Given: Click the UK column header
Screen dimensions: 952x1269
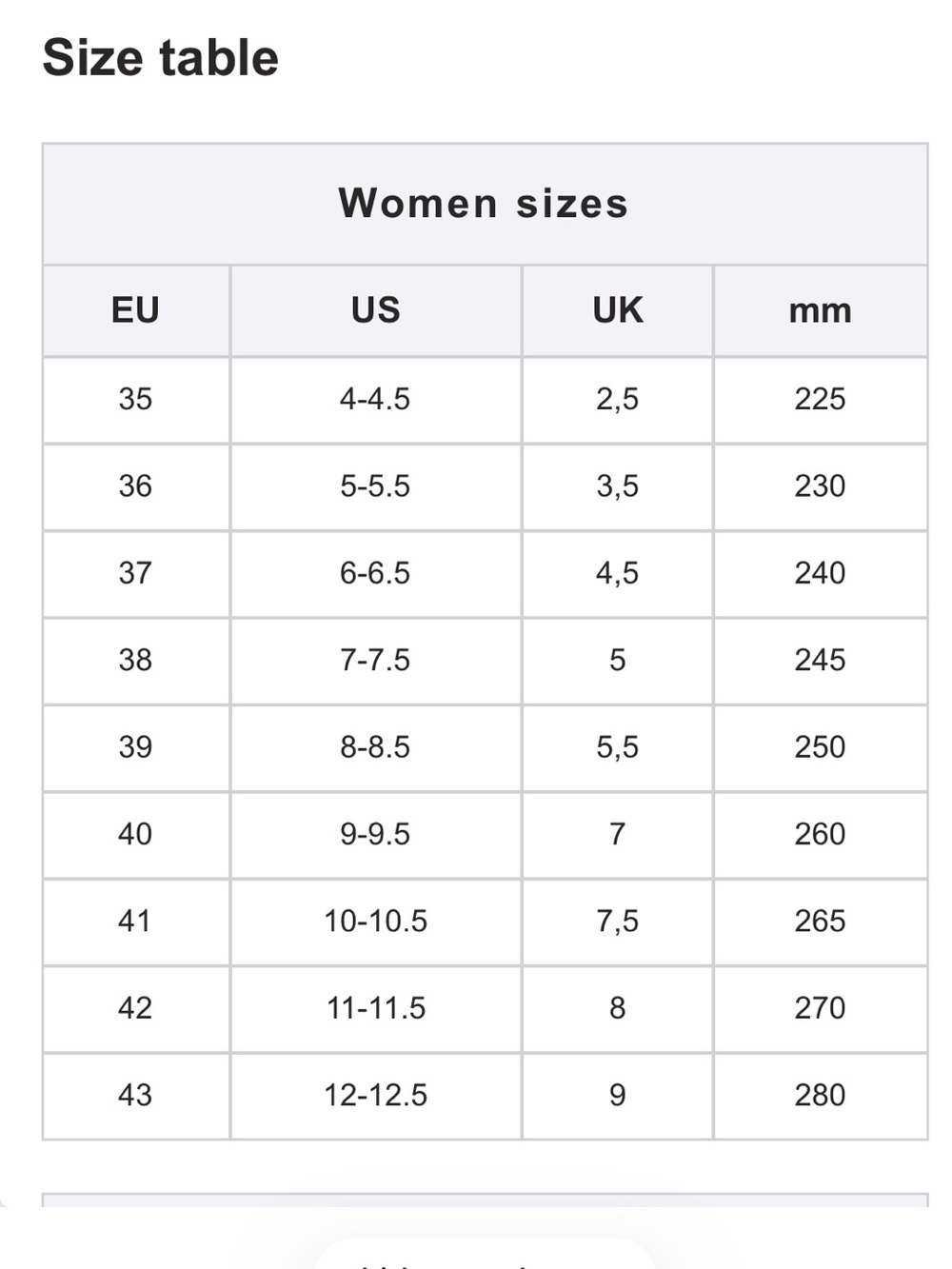Looking at the screenshot, I should coord(617,310).
